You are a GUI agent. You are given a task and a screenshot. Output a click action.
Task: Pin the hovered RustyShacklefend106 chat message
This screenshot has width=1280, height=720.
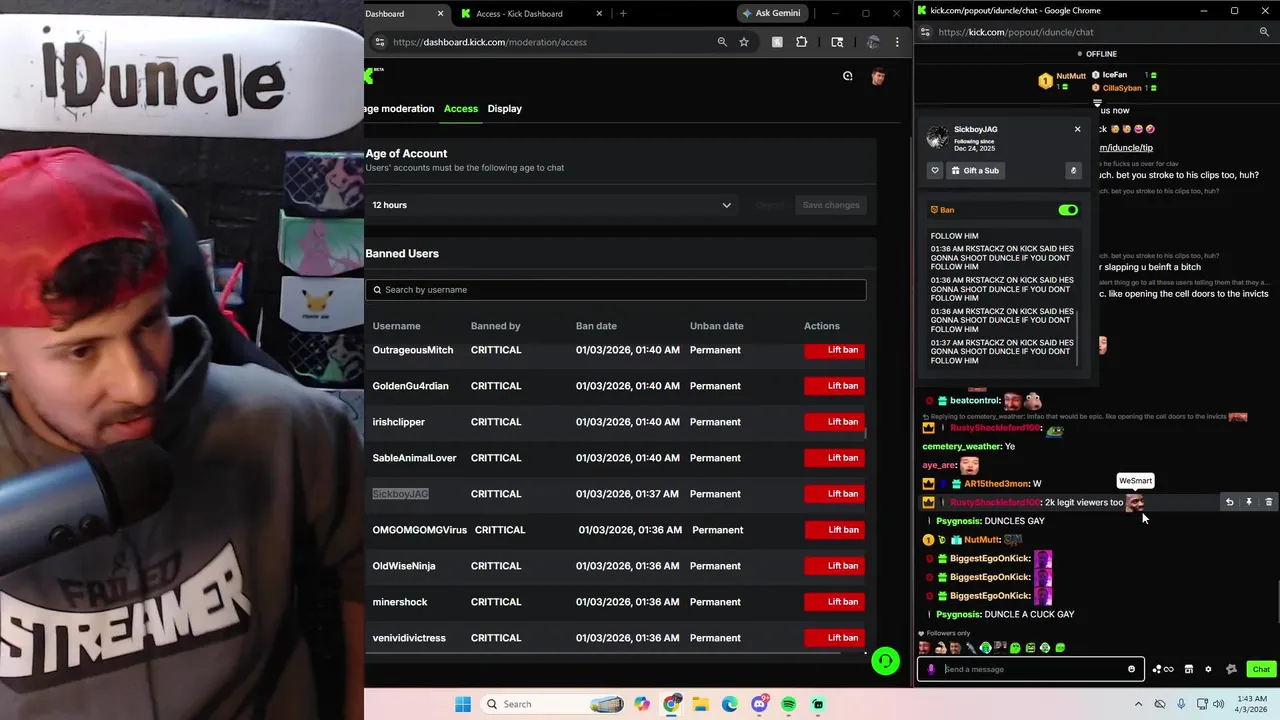[x=1249, y=502]
